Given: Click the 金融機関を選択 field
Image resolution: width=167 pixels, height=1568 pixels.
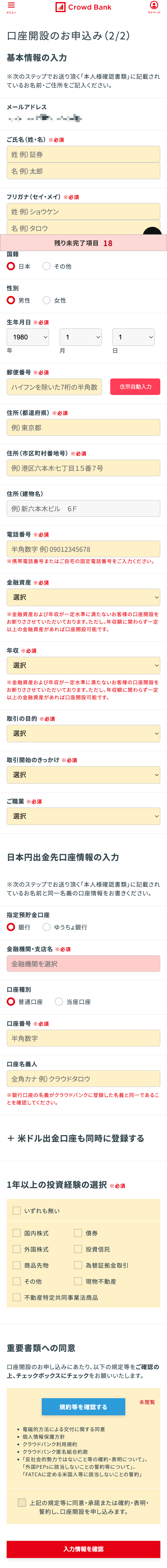Looking at the screenshot, I should click(x=83, y=964).
